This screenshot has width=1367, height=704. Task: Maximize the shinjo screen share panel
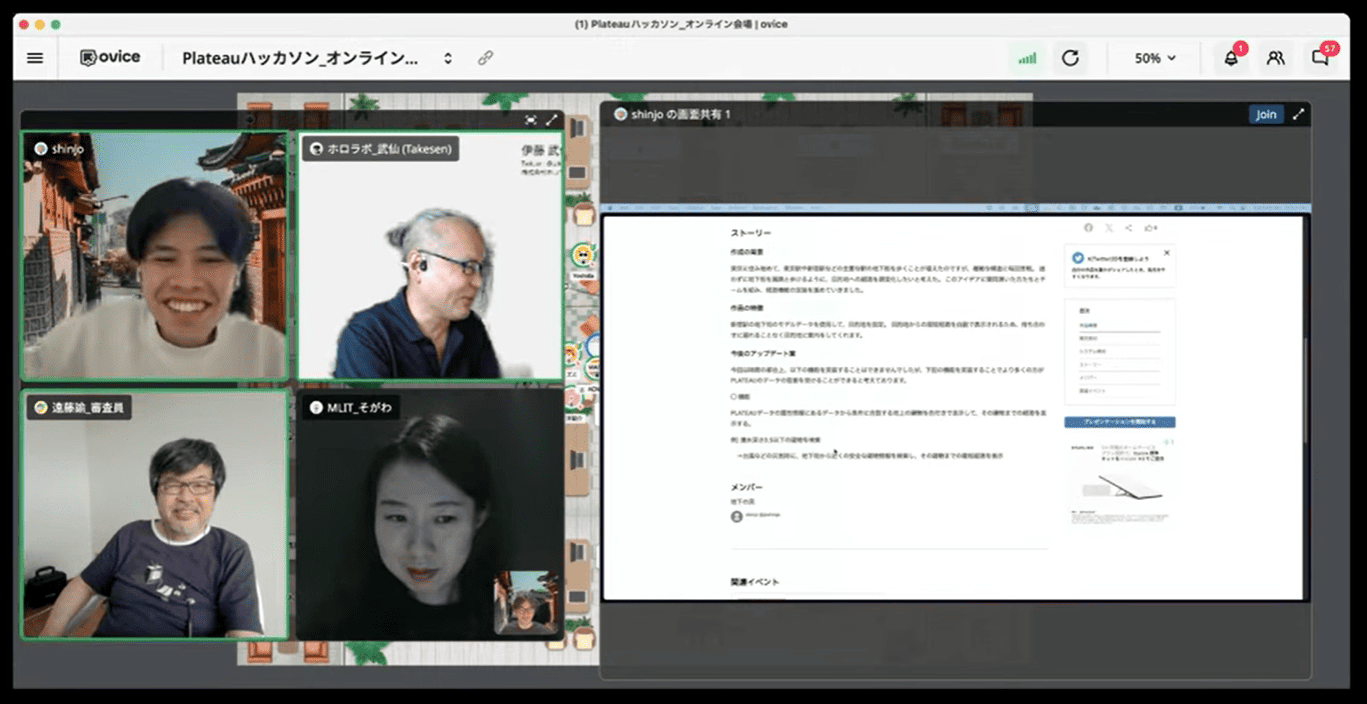1298,114
